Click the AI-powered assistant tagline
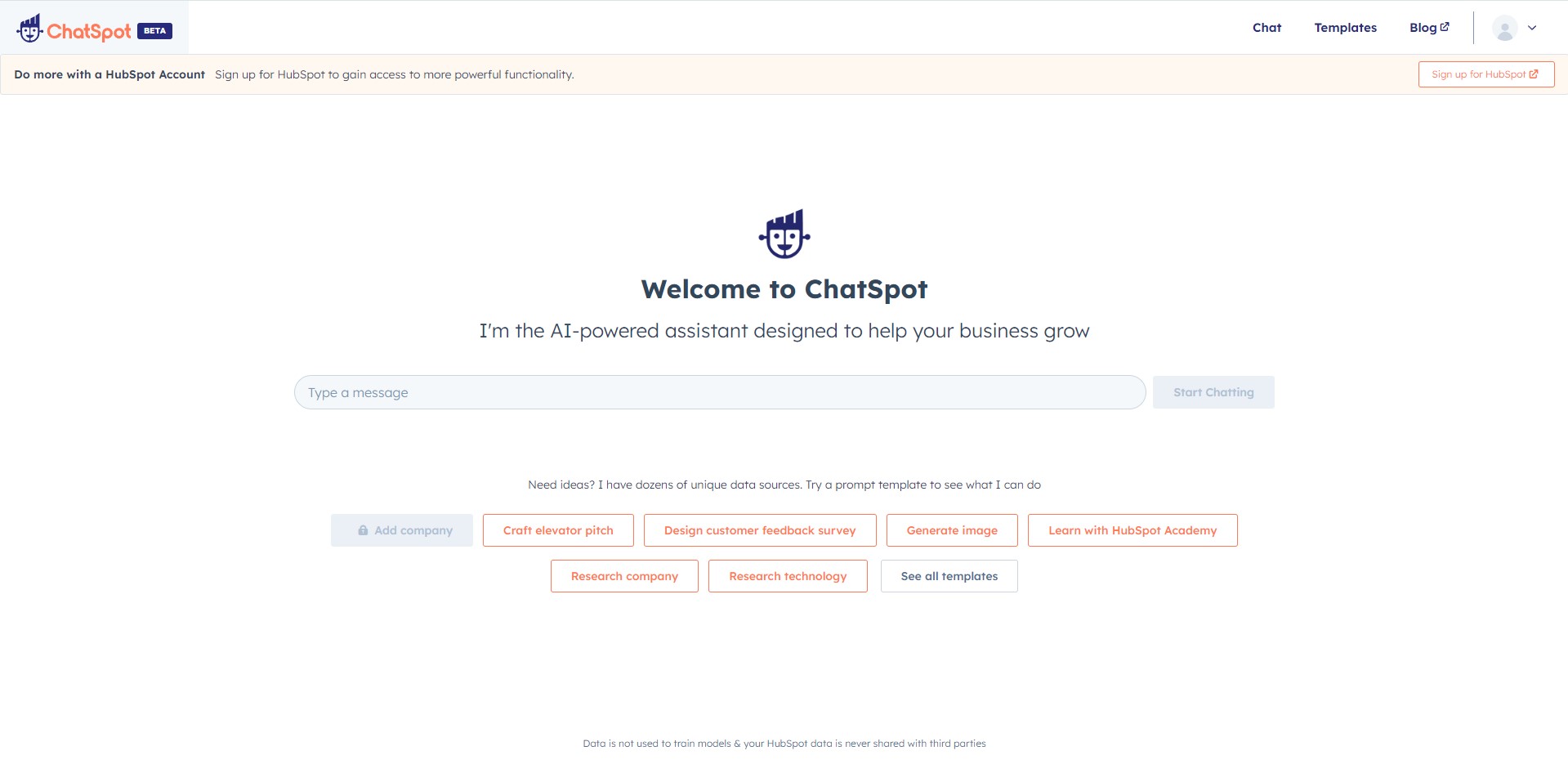1568x773 pixels. pos(784,331)
